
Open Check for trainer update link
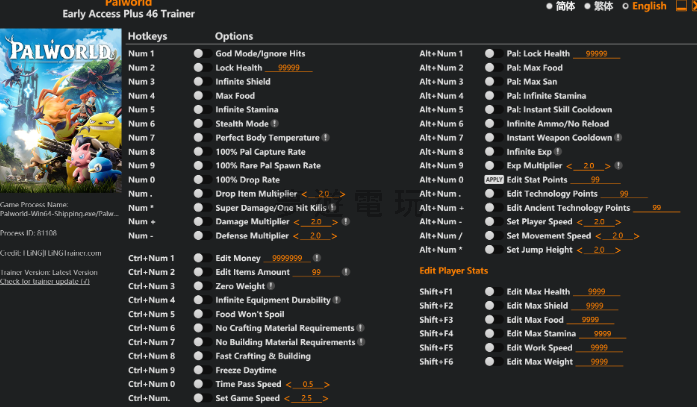[45, 281]
